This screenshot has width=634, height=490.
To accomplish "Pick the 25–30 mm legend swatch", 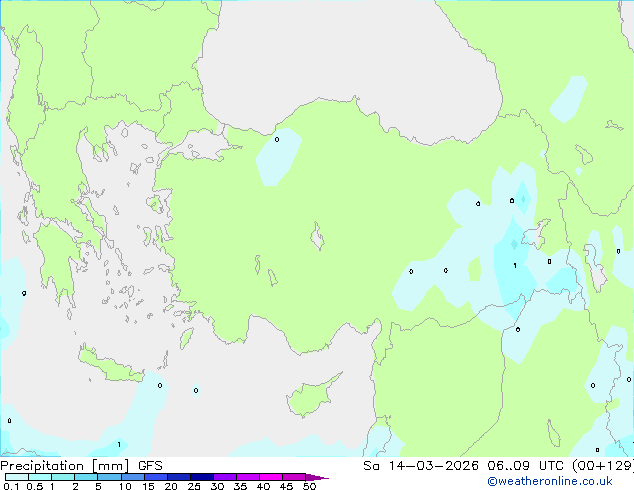I will [x=201, y=477].
